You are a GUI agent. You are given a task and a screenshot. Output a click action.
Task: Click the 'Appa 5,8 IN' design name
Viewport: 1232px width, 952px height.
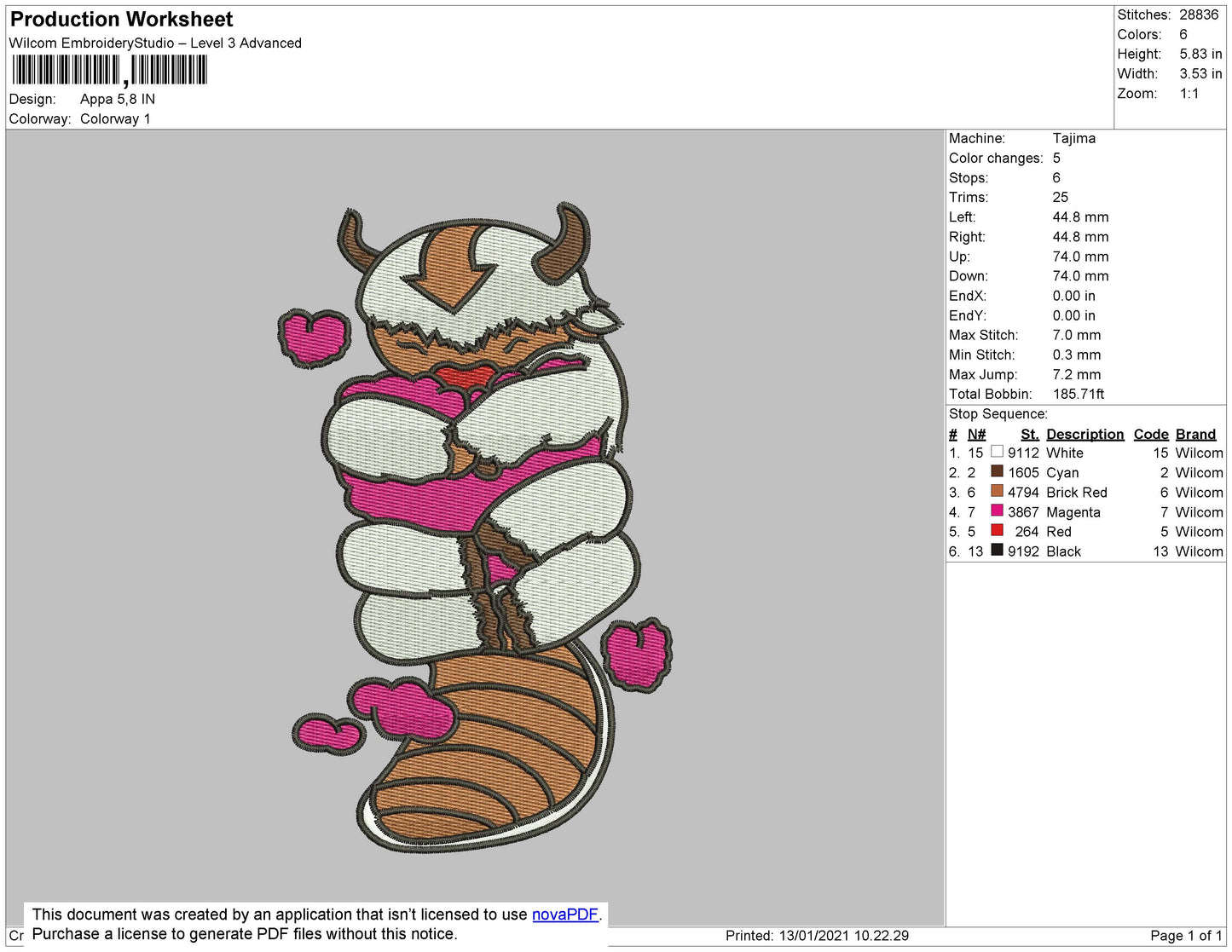point(118,99)
